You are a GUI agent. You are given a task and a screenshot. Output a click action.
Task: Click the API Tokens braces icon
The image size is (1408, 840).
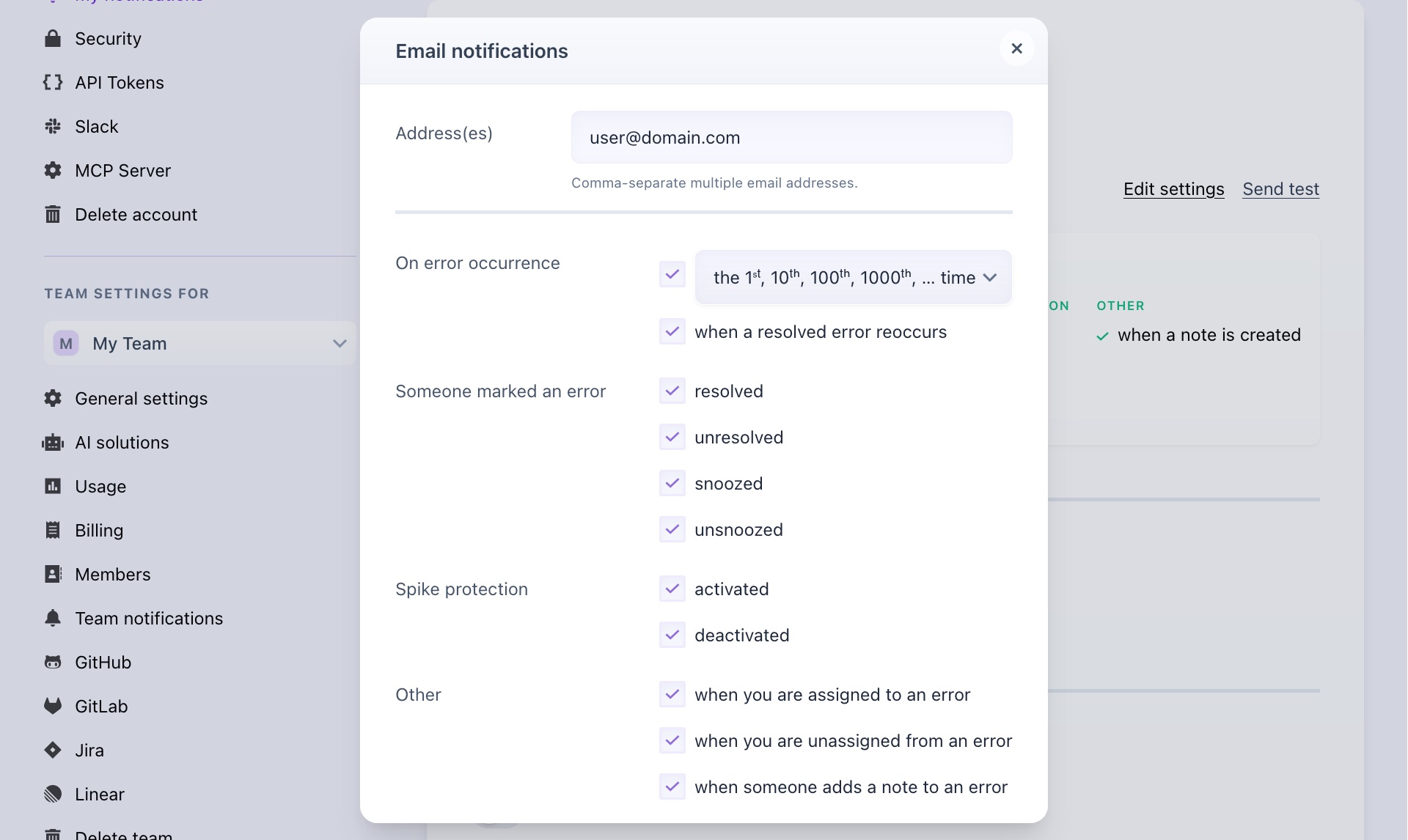[x=53, y=82]
